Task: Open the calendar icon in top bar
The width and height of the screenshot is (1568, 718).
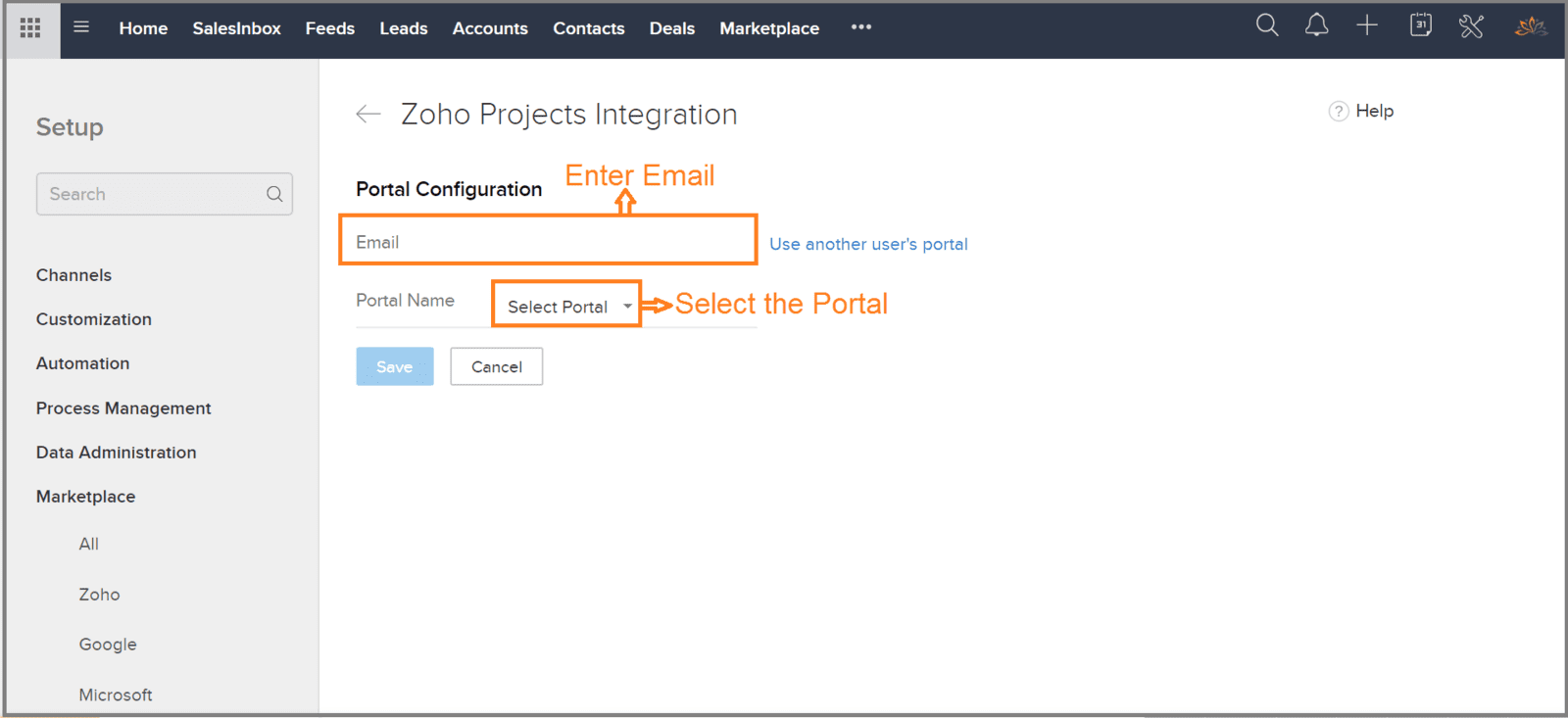Action: (1420, 25)
